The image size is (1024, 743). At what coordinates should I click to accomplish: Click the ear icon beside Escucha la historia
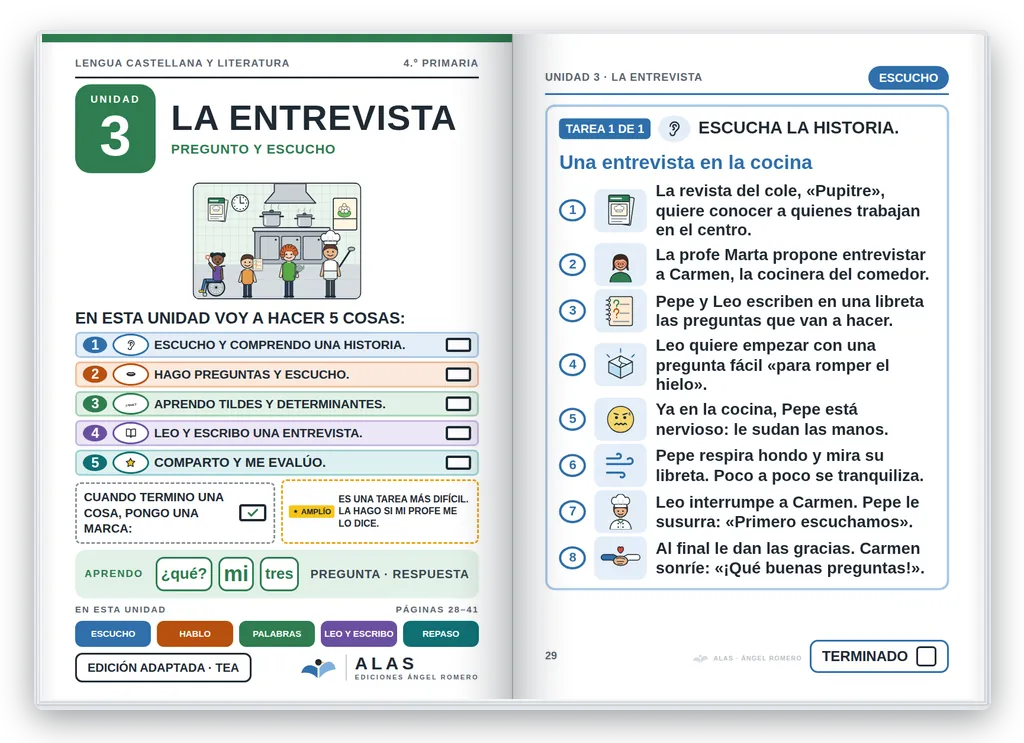click(674, 129)
